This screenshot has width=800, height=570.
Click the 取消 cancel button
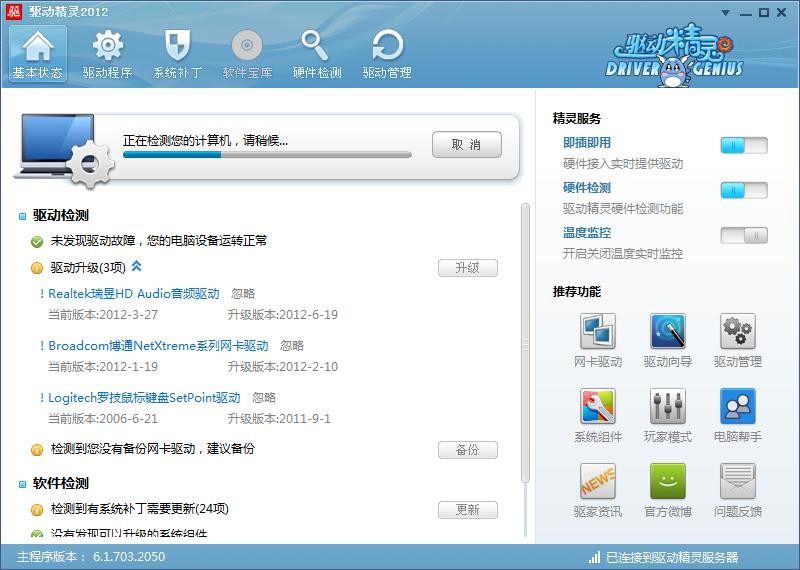tap(466, 145)
